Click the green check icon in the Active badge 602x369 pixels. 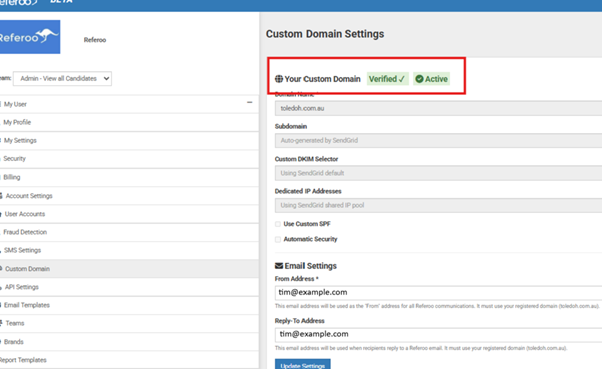pyautogui.click(x=419, y=79)
